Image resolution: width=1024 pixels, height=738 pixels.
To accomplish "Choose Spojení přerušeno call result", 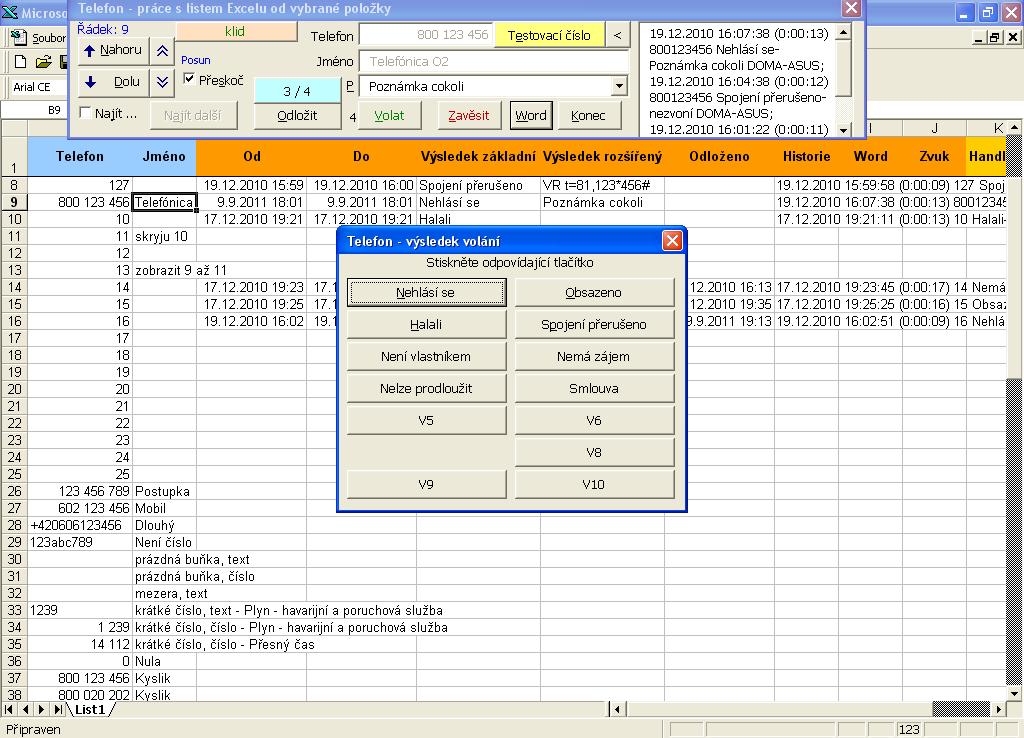I will [x=594, y=325].
